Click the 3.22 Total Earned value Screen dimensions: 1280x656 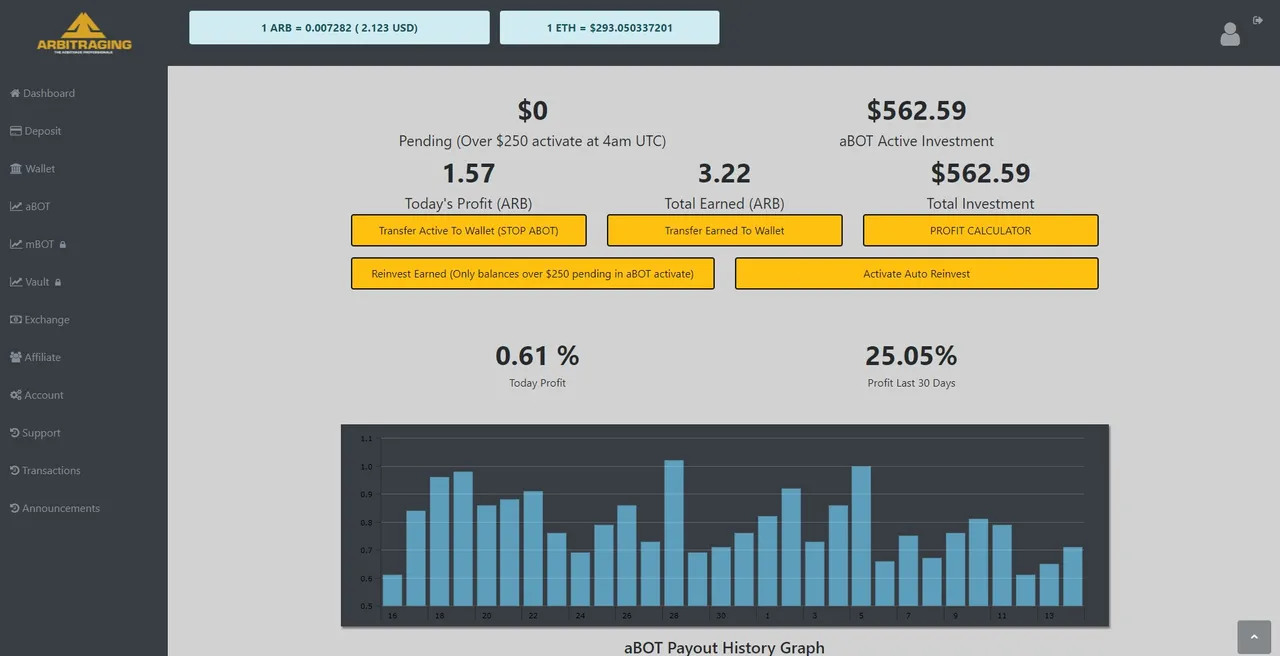click(x=725, y=173)
